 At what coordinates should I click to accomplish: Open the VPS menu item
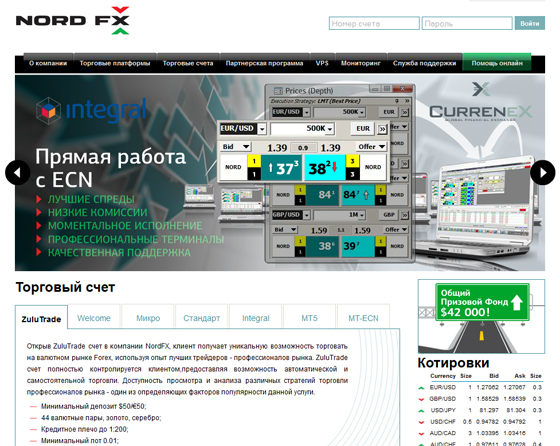pyautogui.click(x=322, y=63)
